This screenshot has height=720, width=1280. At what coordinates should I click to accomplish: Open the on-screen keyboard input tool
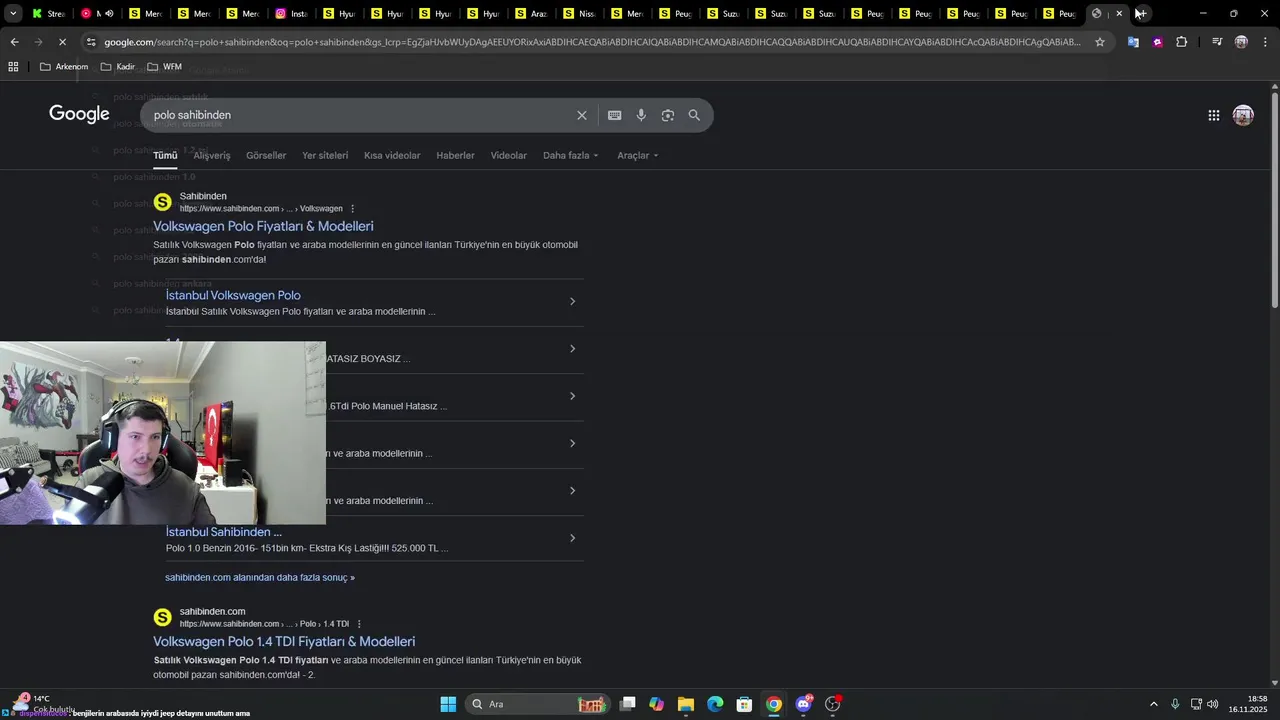[615, 115]
